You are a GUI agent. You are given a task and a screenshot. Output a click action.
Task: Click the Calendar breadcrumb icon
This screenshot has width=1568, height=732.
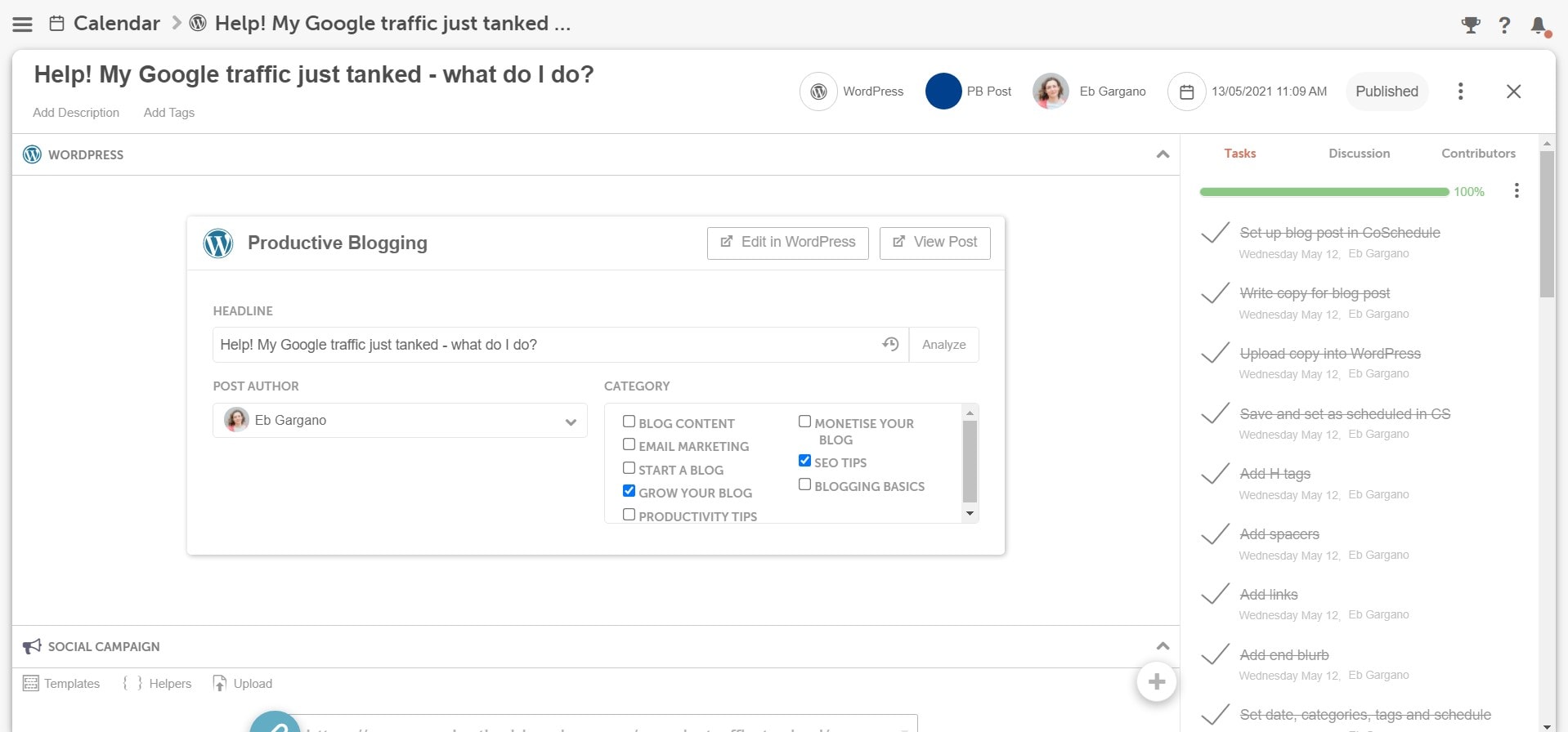click(x=56, y=24)
